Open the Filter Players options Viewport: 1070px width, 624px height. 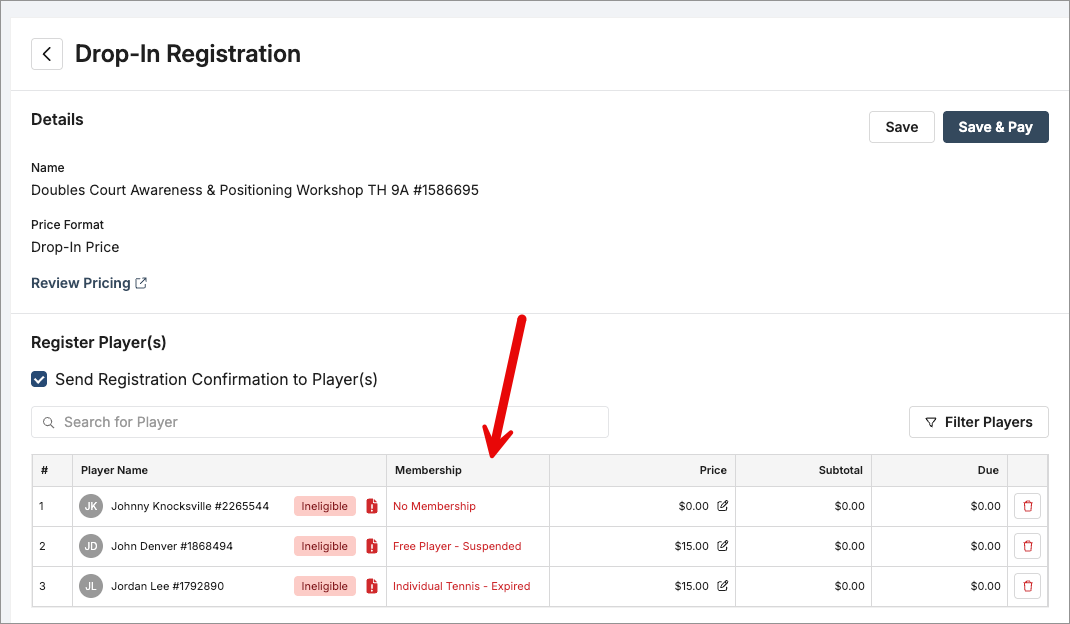pos(978,422)
